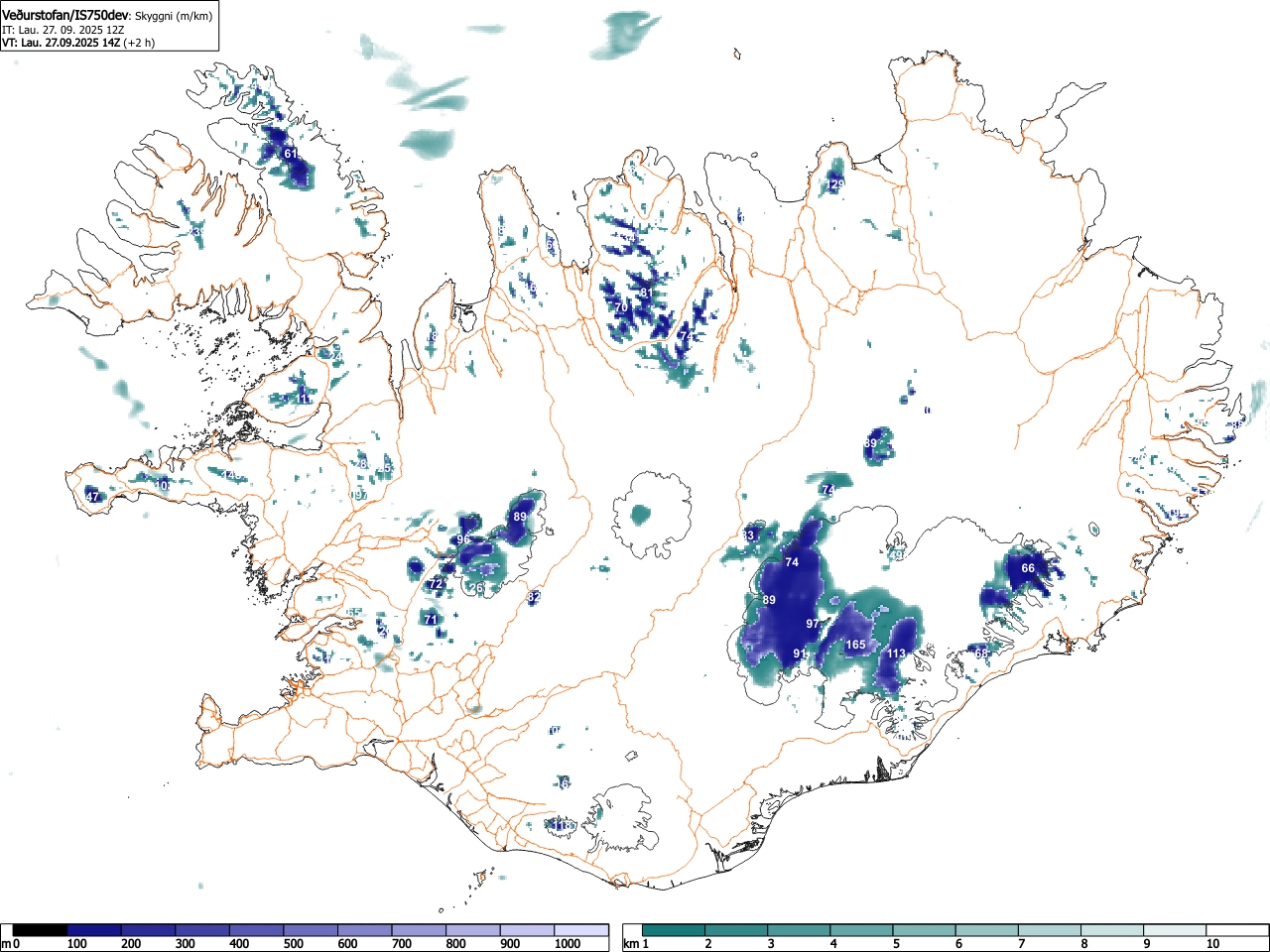Image resolution: width=1270 pixels, height=952 pixels.
Task: Click the darkest teal 1–2 km legend swatch
Action: (674, 930)
